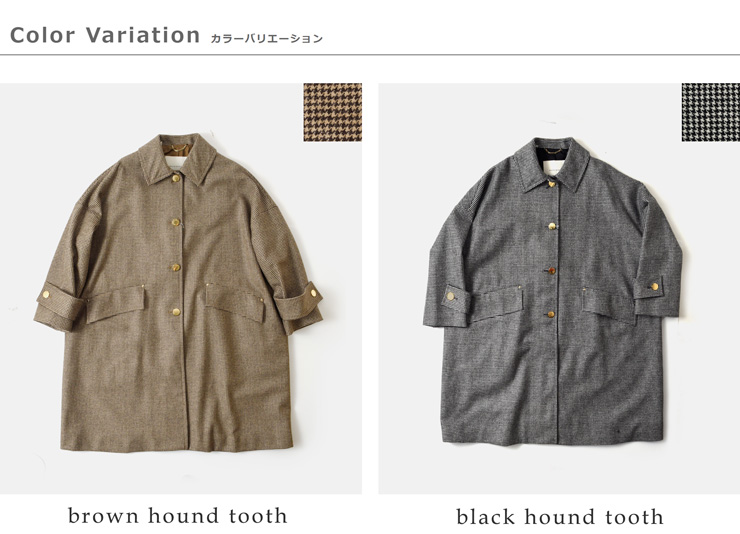Click the Japanese カラーバリエーション subtitle

point(267,39)
